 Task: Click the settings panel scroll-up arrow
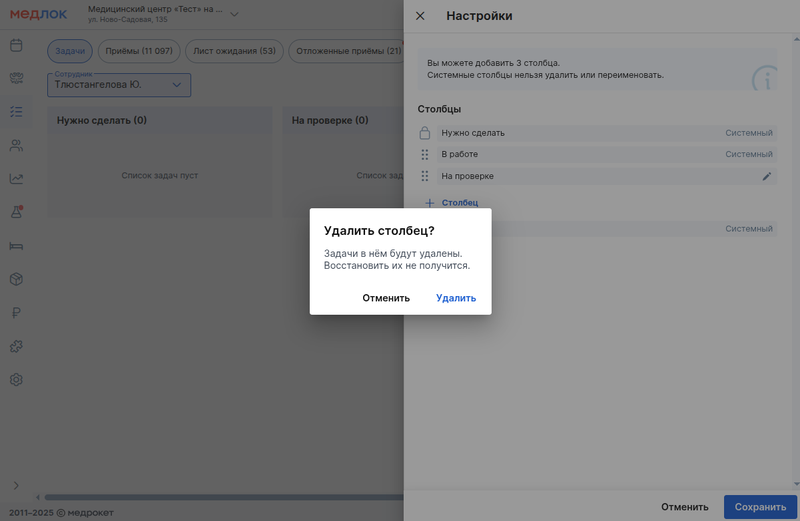[x=796, y=39]
